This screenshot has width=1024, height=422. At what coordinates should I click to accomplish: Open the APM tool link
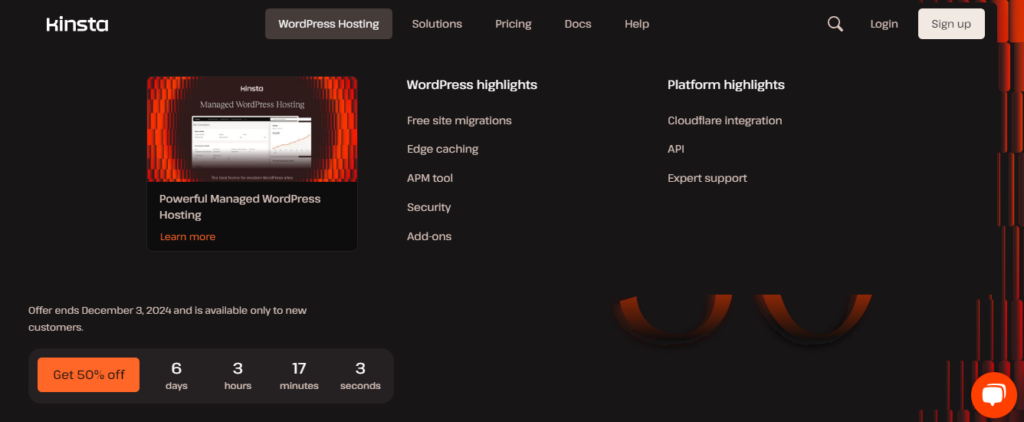click(430, 178)
